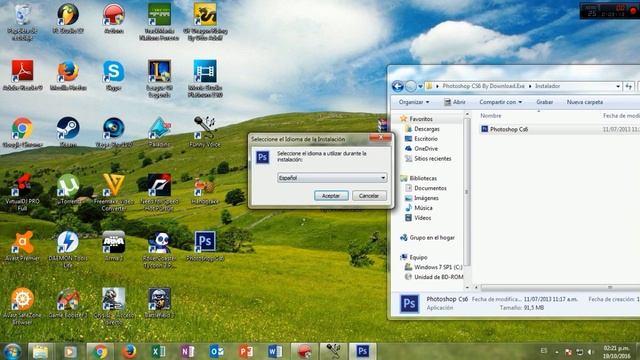Click the taskbar clock
640x360 pixels.
pyautogui.click(x=616, y=352)
